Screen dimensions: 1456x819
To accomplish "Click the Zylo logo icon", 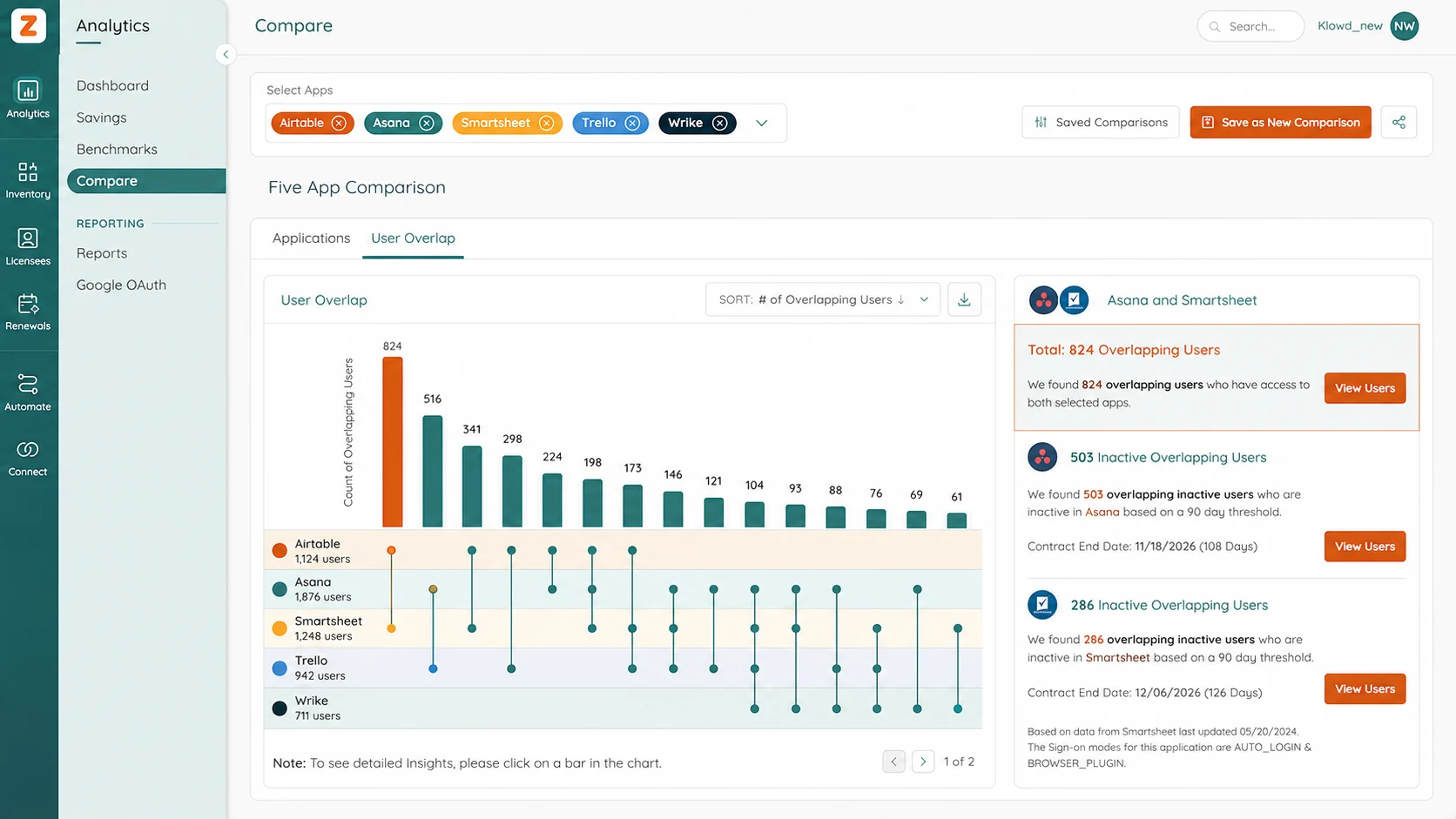I will pyautogui.click(x=29, y=25).
